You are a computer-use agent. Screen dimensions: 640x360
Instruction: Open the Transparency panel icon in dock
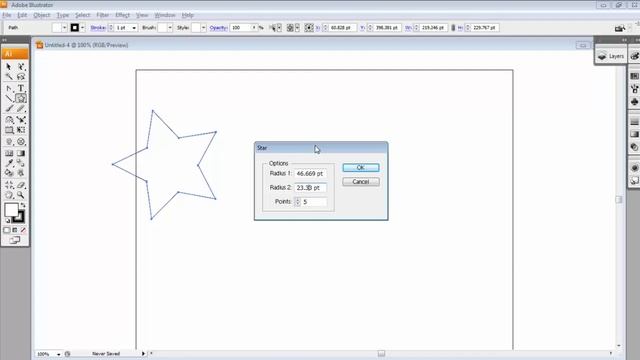point(634,147)
